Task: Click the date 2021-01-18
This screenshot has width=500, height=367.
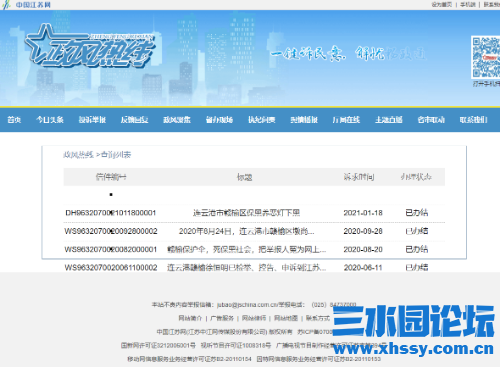Action: pos(363,213)
